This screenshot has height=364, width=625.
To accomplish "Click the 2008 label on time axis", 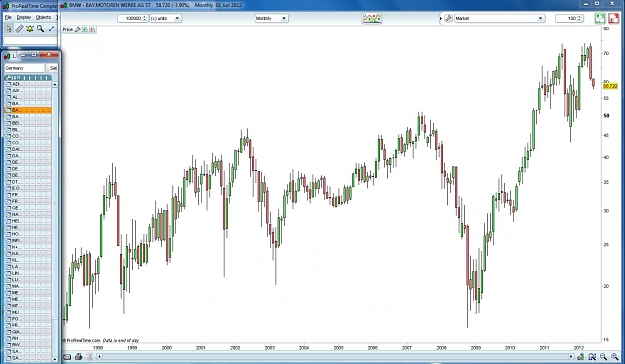I will [441, 348].
